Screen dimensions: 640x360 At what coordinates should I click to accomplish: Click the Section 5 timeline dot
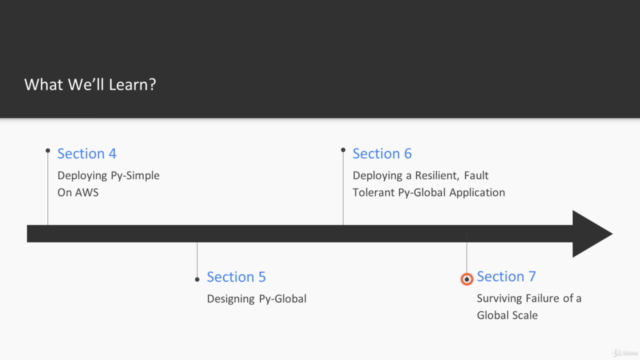[197, 280]
